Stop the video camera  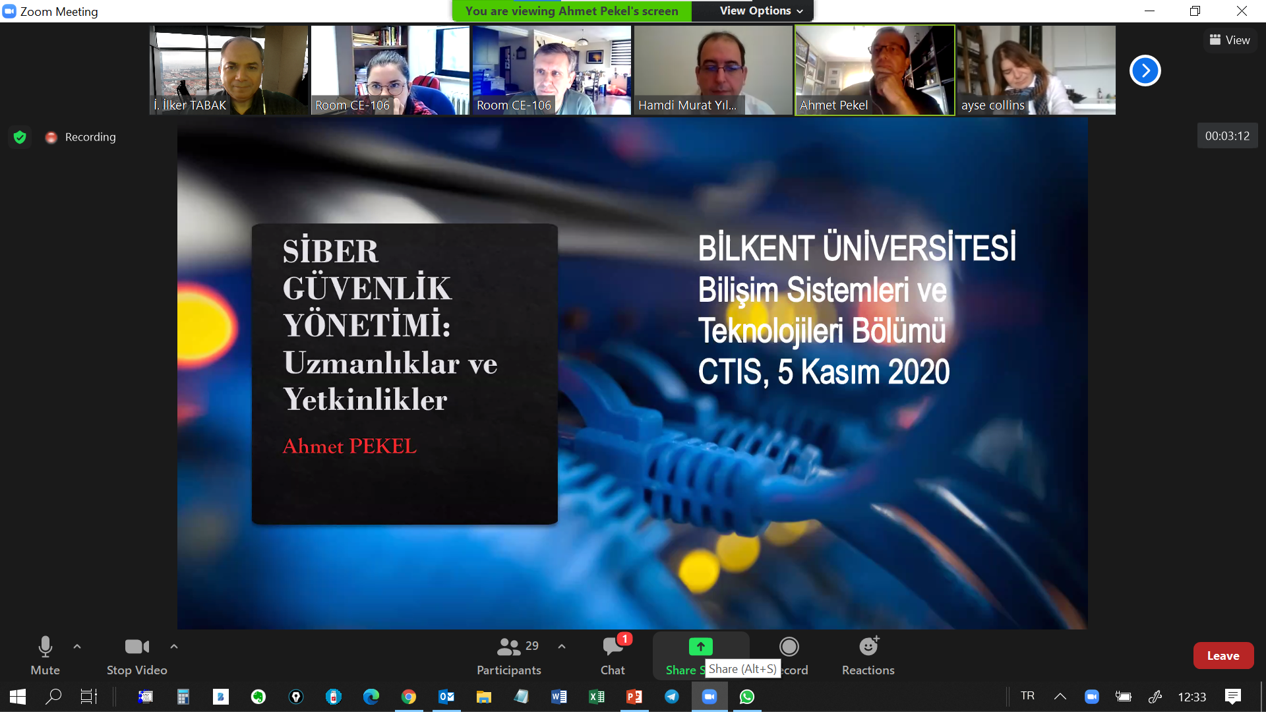(x=137, y=654)
